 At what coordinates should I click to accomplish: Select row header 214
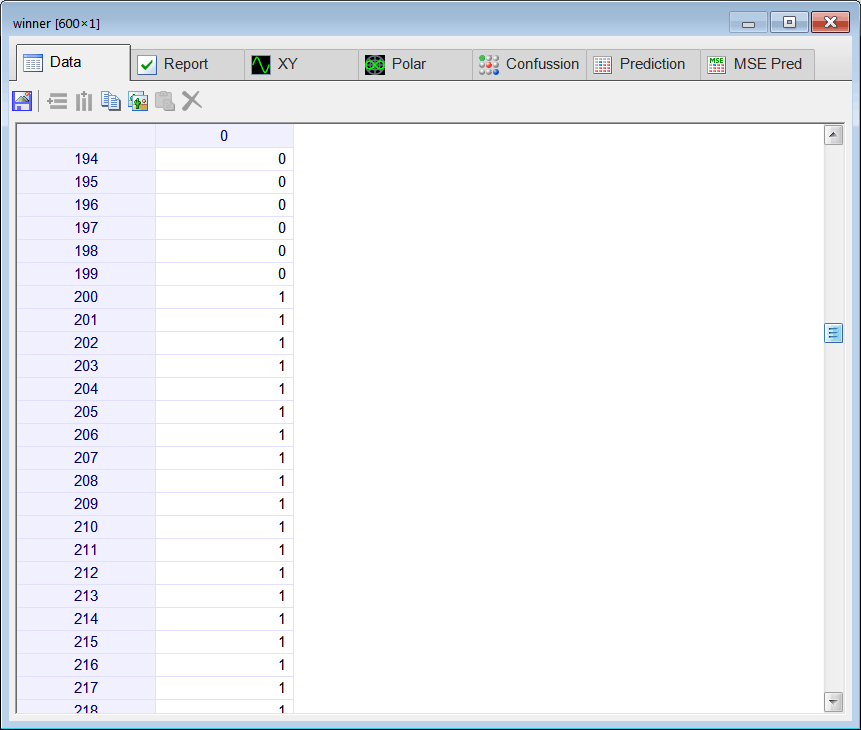click(86, 620)
